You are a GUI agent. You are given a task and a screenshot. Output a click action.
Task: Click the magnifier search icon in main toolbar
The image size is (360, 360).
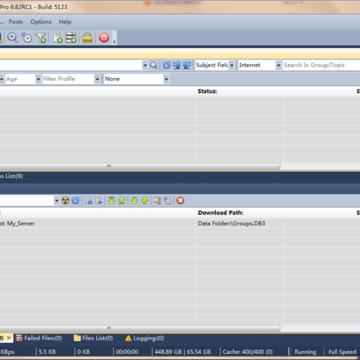point(13,37)
